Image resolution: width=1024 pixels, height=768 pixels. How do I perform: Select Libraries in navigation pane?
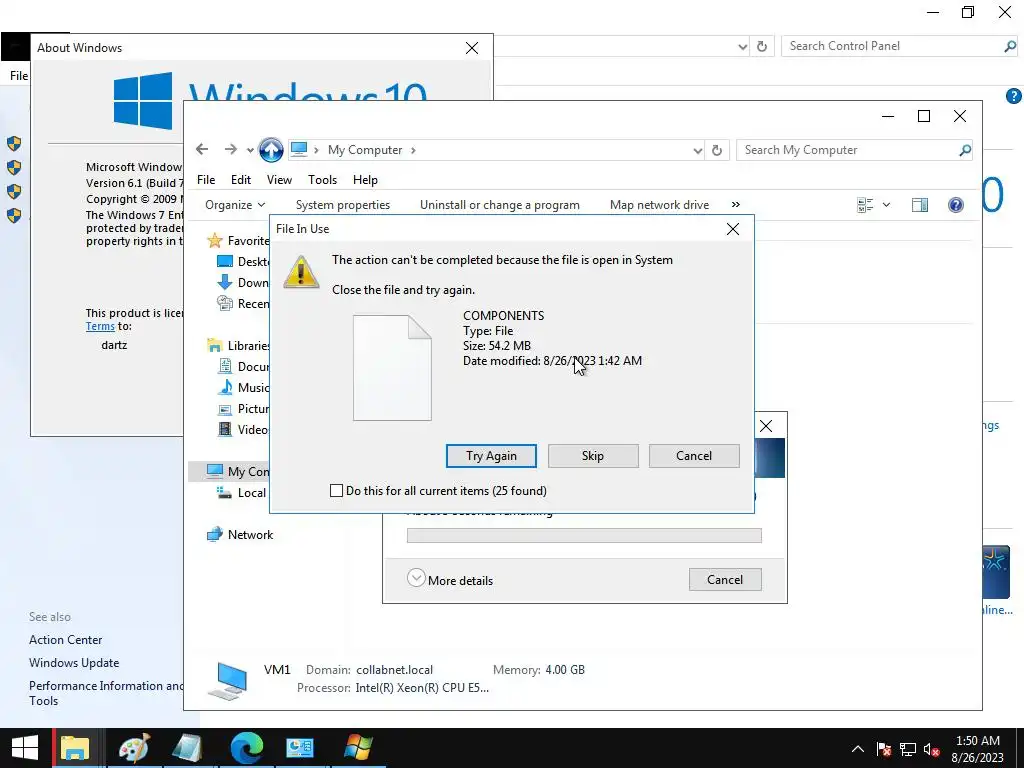pyautogui.click(x=238, y=345)
